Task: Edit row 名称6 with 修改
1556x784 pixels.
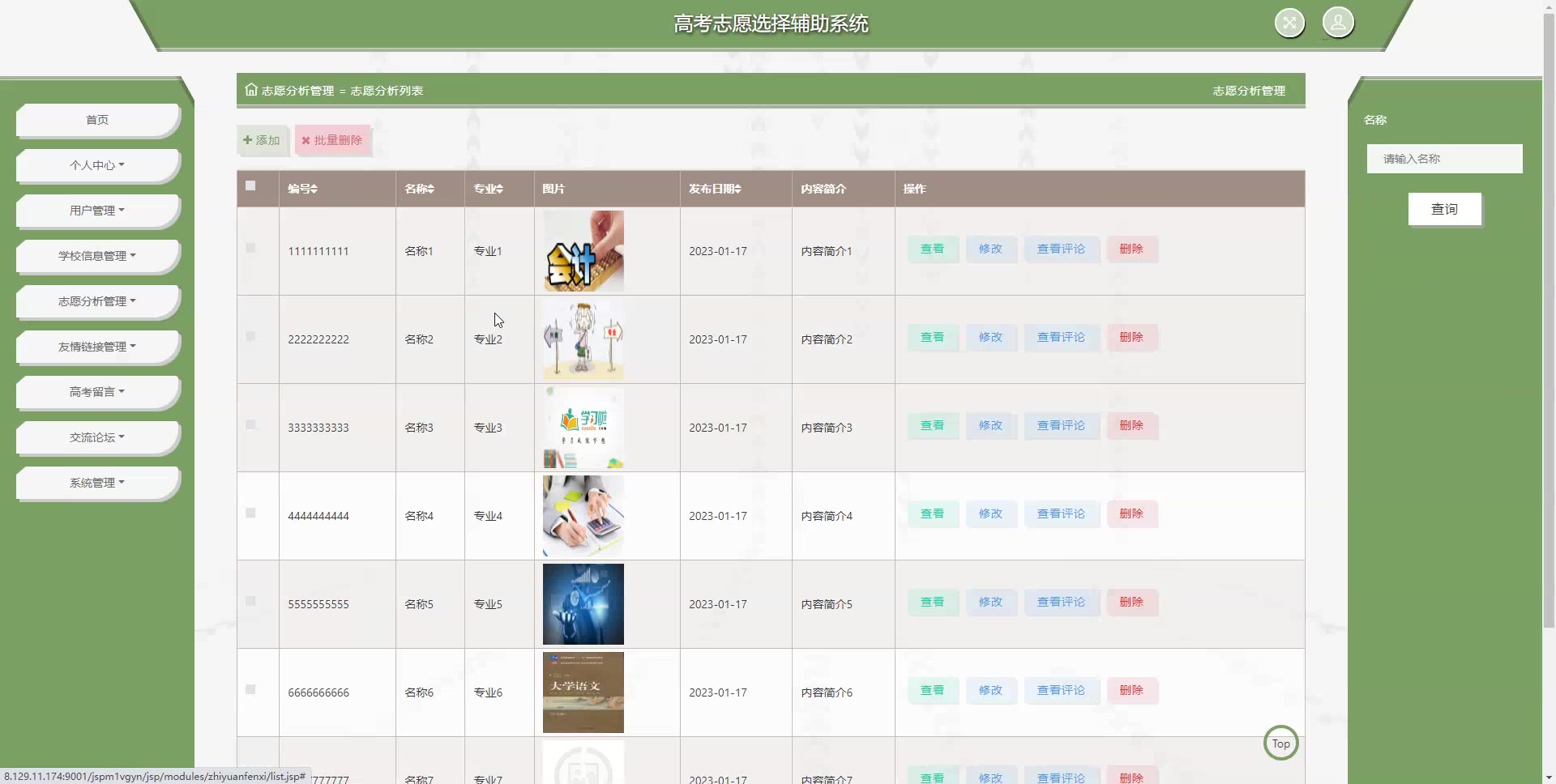Action: point(990,690)
